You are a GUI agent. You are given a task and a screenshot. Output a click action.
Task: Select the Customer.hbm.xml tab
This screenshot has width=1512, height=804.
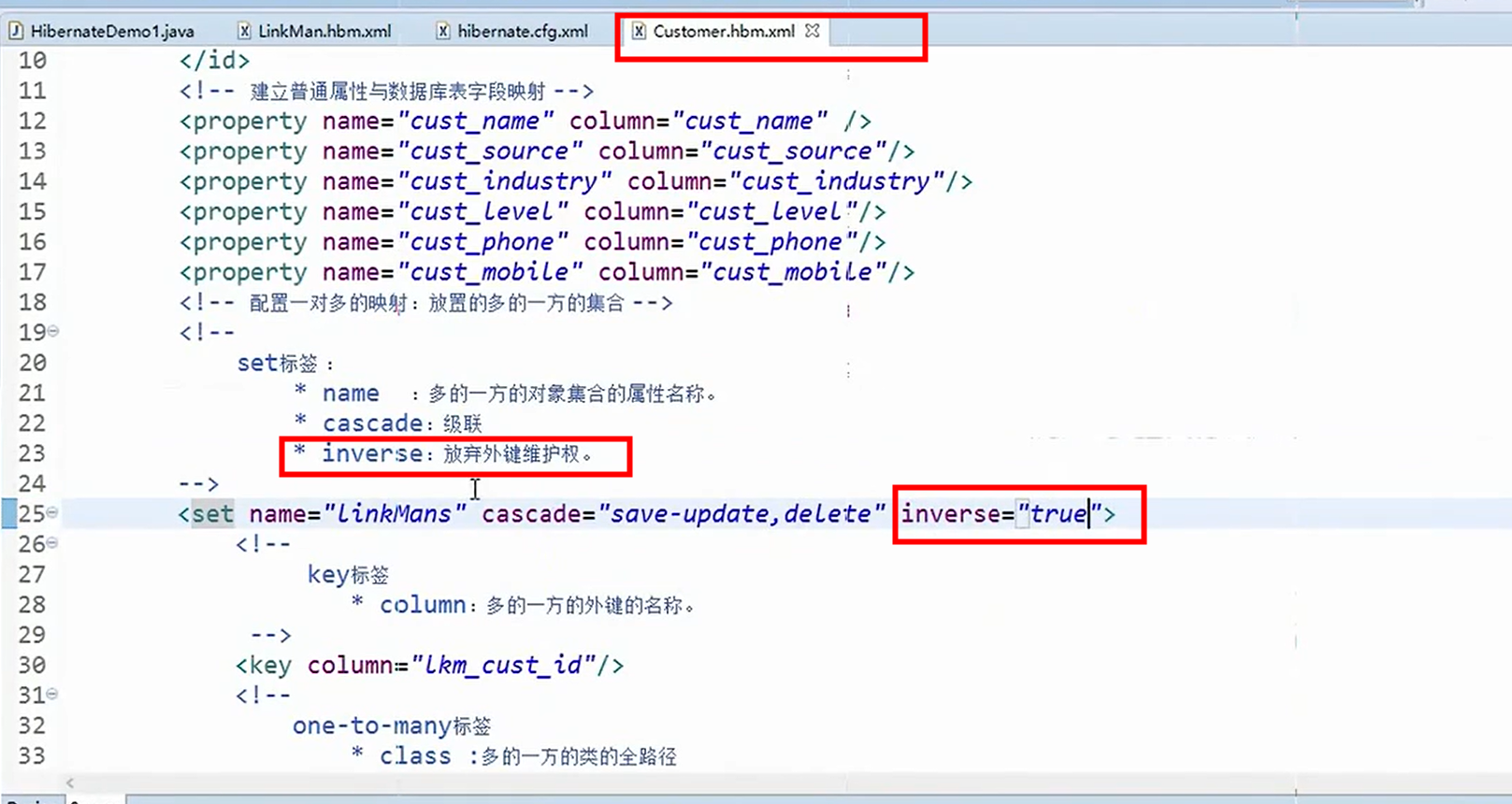tap(724, 31)
